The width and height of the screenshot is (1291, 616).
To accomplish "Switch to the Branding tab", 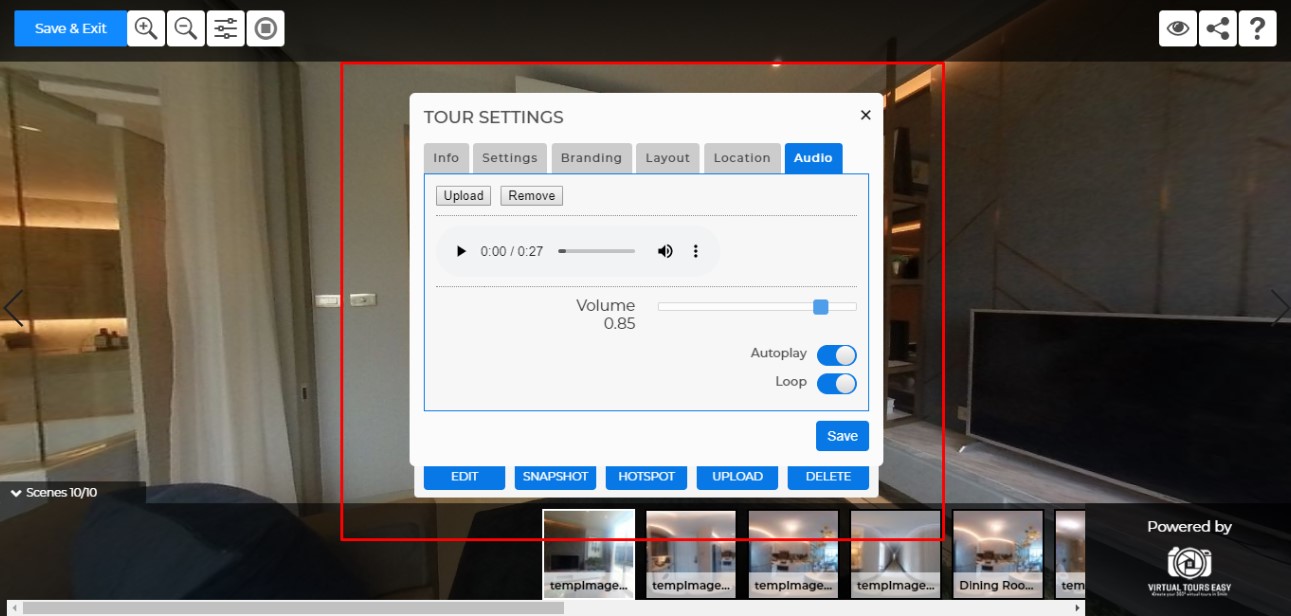I will [591, 157].
